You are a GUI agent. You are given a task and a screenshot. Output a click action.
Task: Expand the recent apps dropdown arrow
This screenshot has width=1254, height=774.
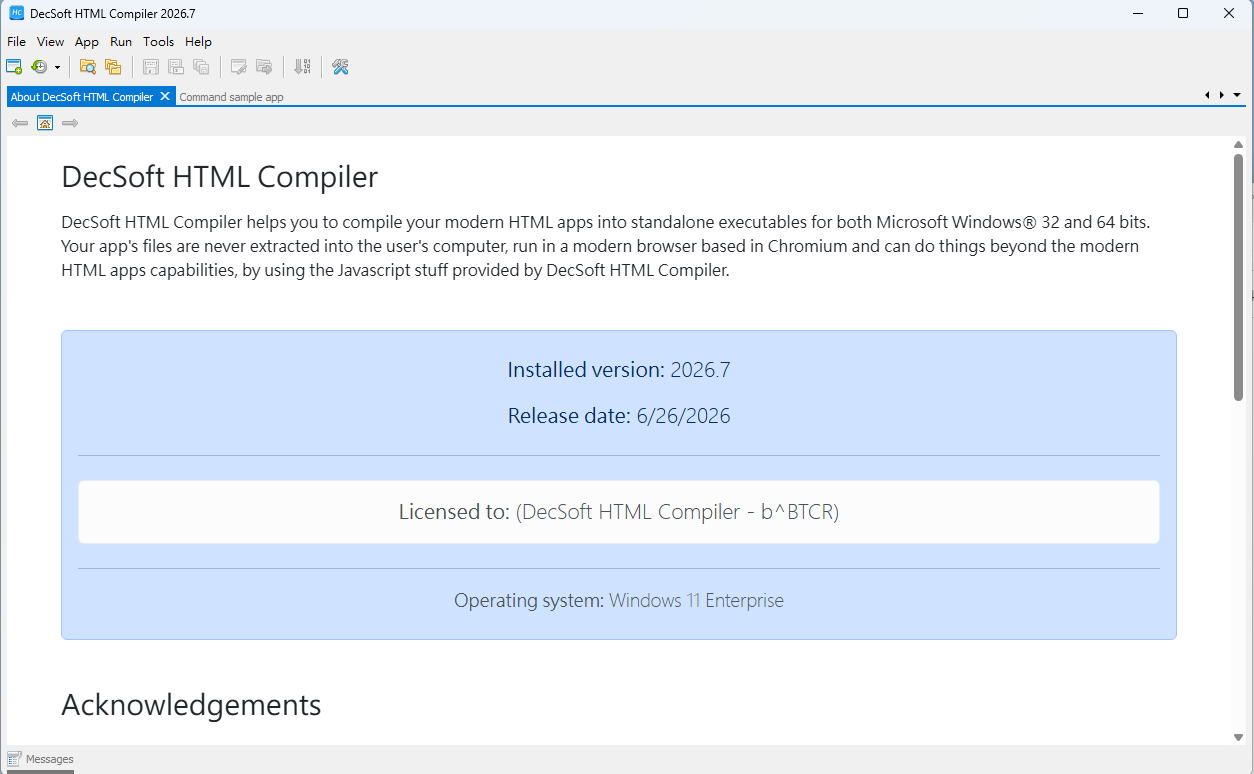(x=57, y=67)
